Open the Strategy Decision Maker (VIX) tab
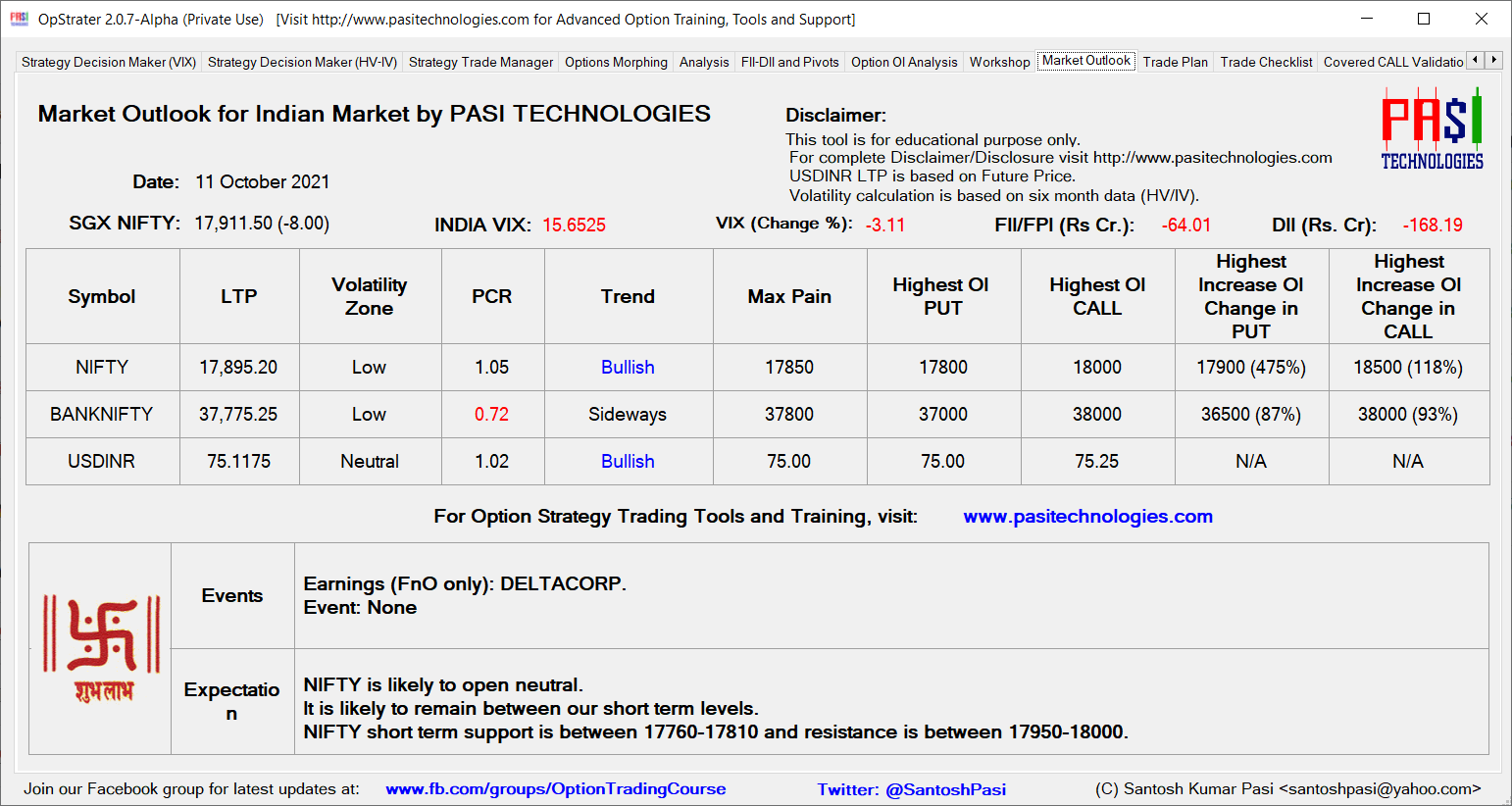Viewport: 1512px width, 806px height. tap(109, 62)
